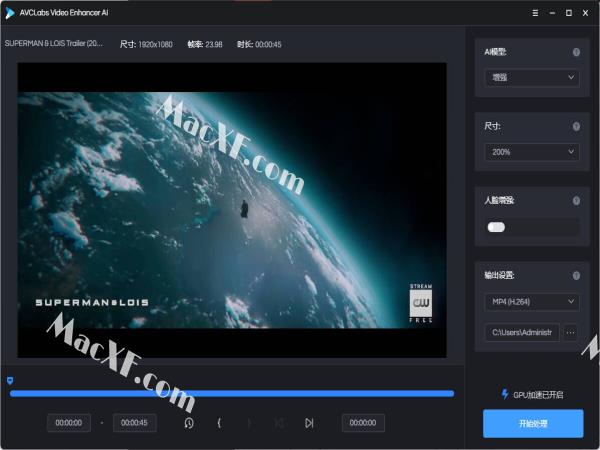Click the reset trim clock icon

(x=189, y=423)
